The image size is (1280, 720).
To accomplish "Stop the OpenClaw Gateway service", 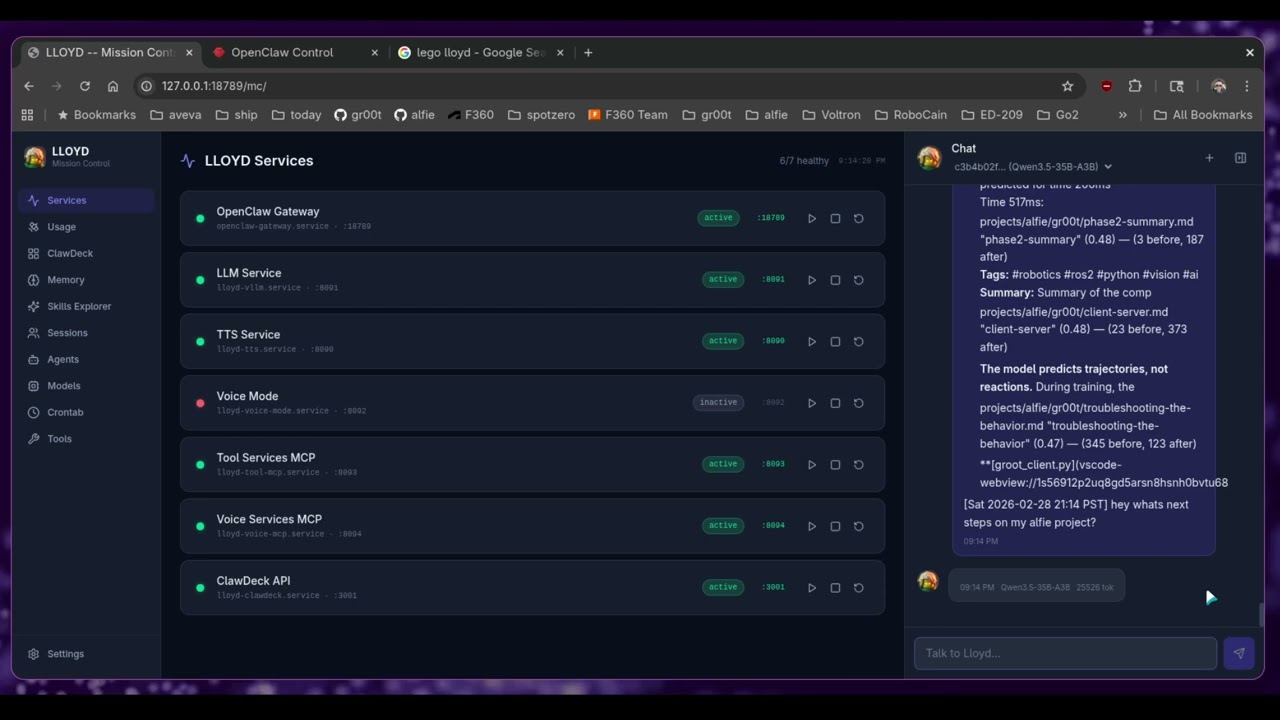I will tap(835, 218).
